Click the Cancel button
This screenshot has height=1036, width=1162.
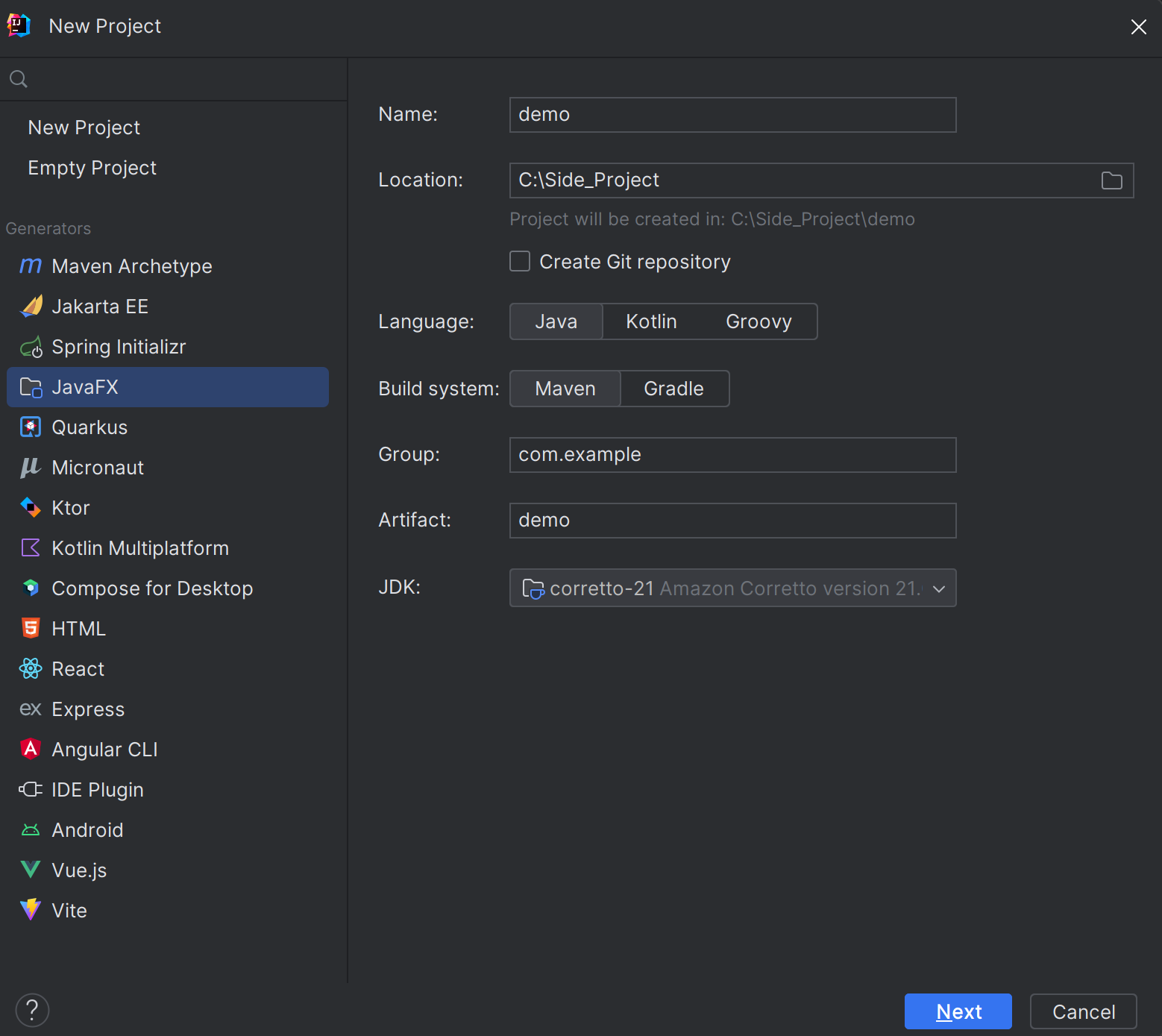coord(1084,1011)
